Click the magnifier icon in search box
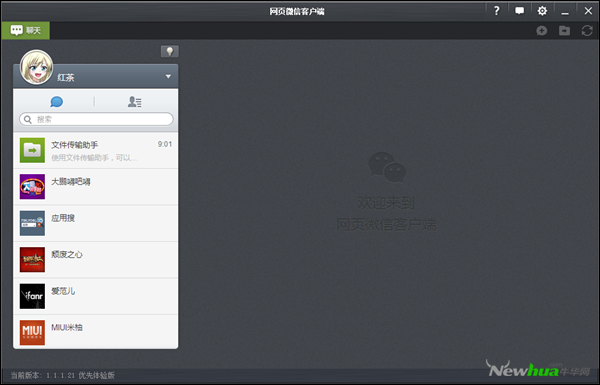The height and width of the screenshot is (385, 600). (x=28, y=119)
